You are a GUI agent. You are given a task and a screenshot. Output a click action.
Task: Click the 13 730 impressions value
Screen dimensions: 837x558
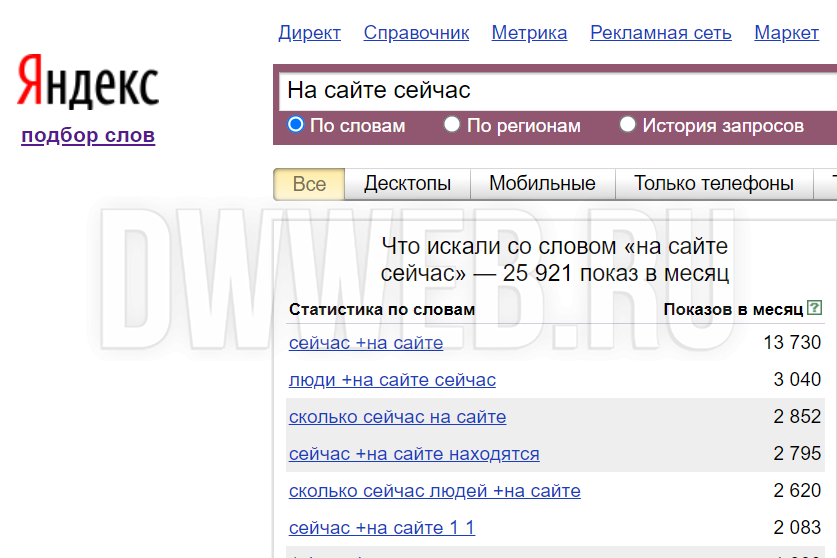click(x=792, y=342)
